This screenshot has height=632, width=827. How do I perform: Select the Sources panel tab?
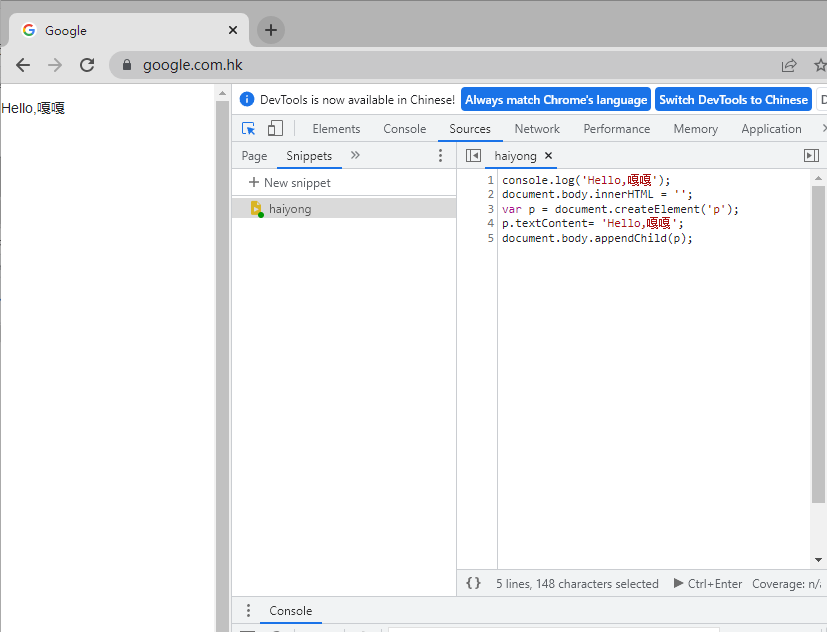coord(470,129)
